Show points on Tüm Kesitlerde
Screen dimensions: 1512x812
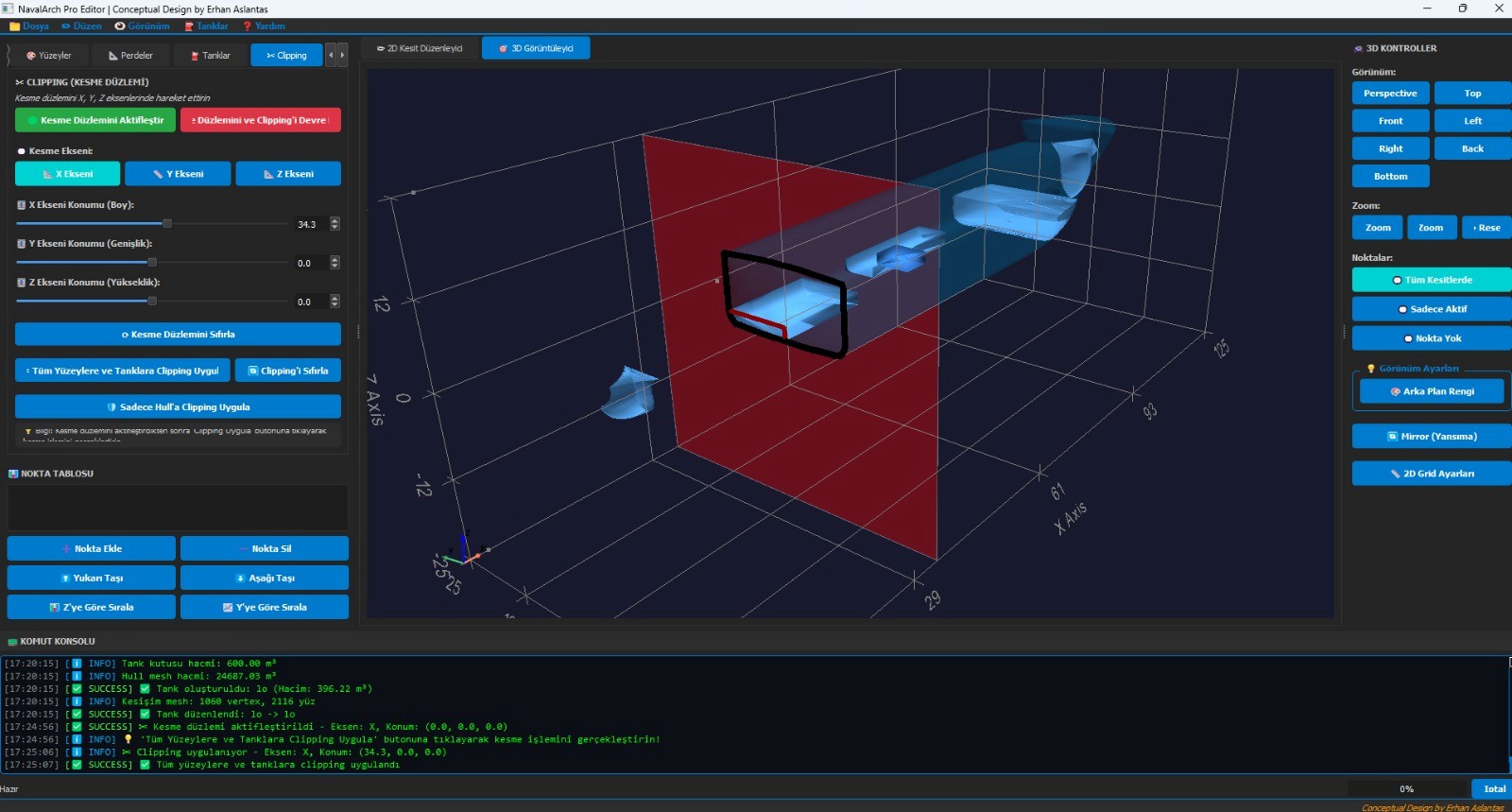(x=1432, y=280)
